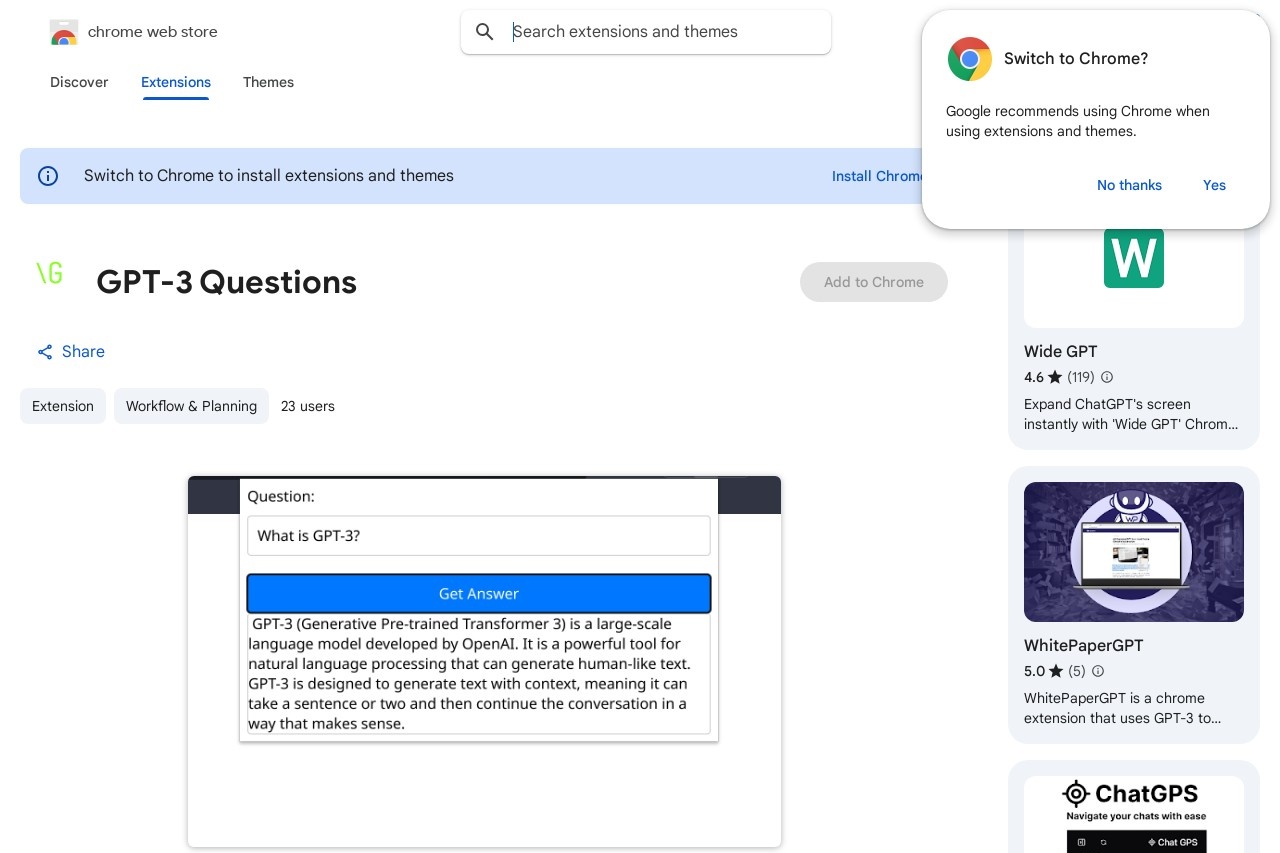This screenshot has height=853, width=1280.
Task: Click the GPT-3 Questions heading
Action: click(x=227, y=282)
